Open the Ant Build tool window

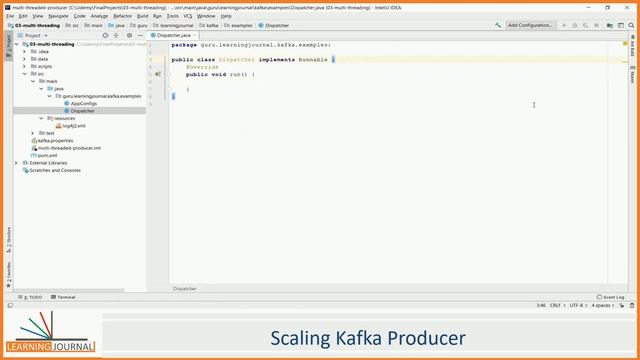[633, 46]
